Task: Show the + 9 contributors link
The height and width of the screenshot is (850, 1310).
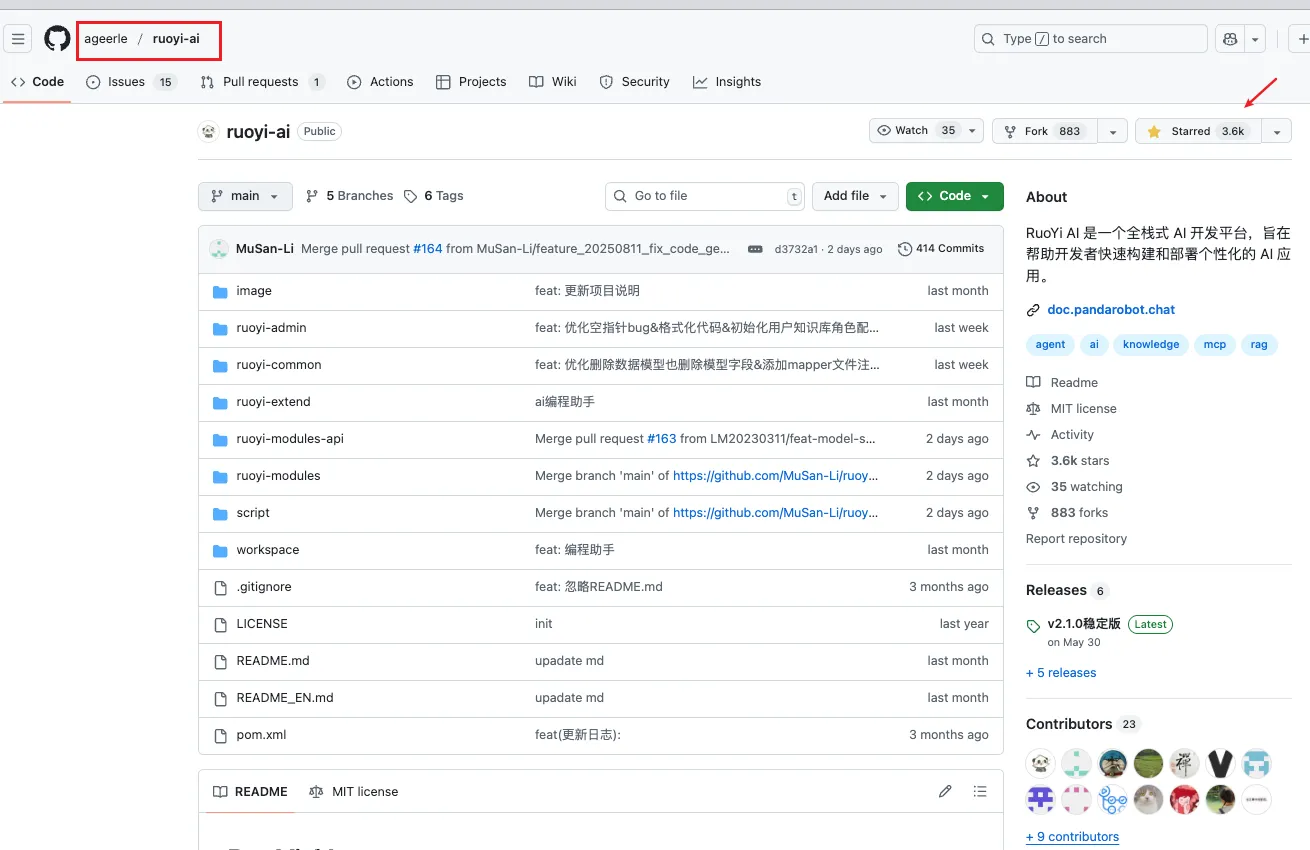Action: pyautogui.click(x=1072, y=837)
